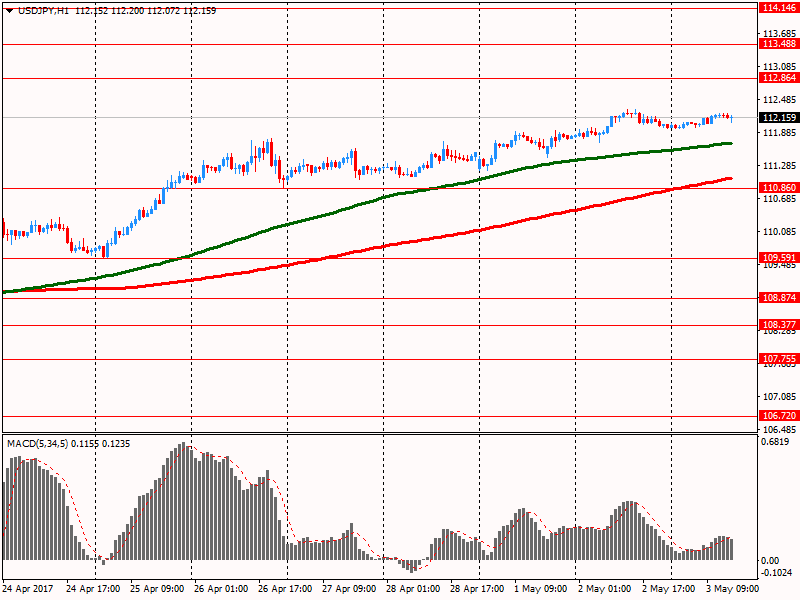Image resolution: width=800 pixels, height=600 pixels.
Task: Select the 3 May 09:00 time axis label
Action: pos(732,589)
